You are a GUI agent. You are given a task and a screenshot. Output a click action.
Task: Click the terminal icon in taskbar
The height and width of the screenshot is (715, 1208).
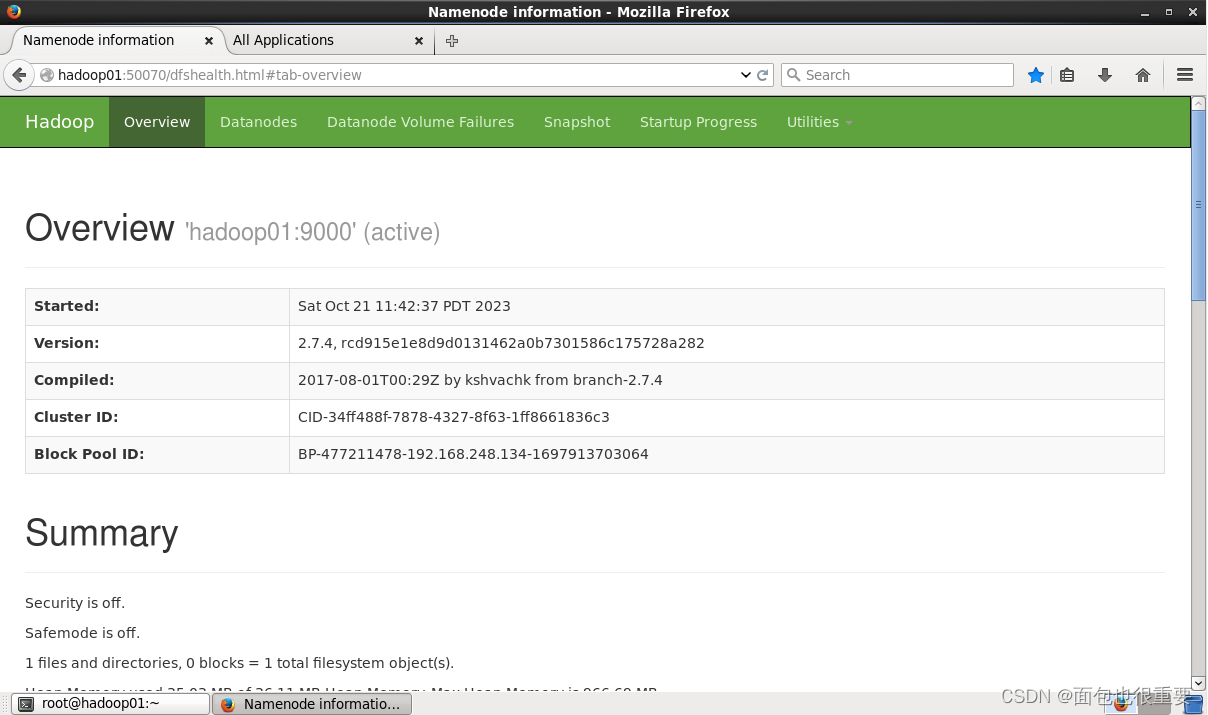[x=28, y=704]
